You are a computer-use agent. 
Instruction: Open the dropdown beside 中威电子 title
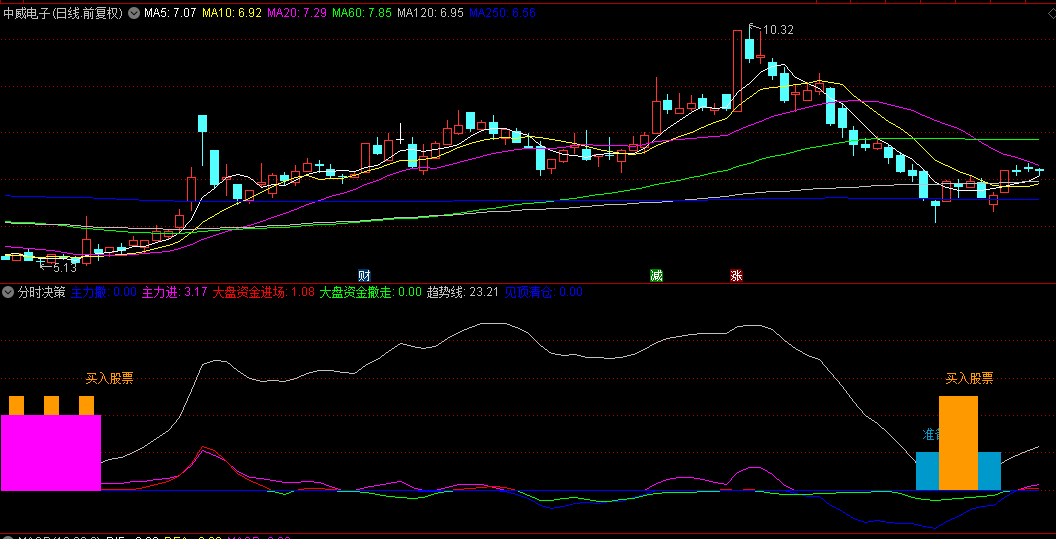tap(134, 14)
